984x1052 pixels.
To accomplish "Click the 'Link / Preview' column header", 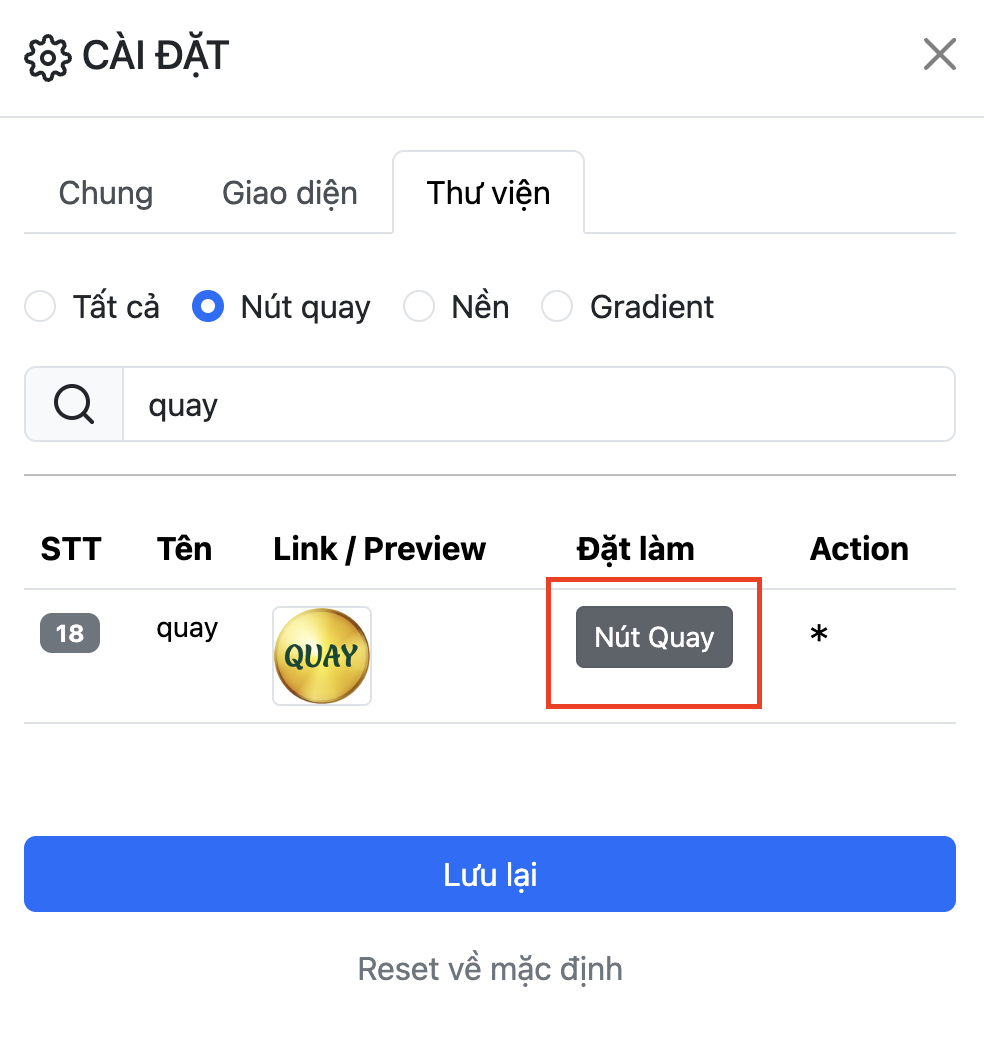I will (379, 548).
